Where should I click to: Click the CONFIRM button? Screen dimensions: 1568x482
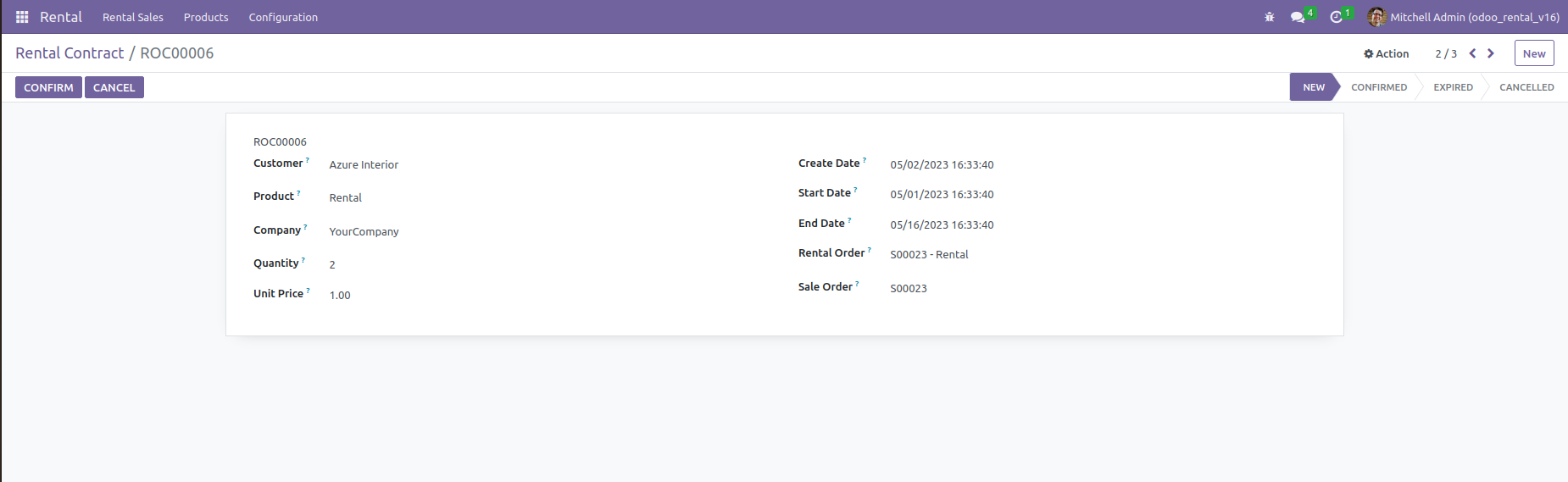click(x=48, y=87)
